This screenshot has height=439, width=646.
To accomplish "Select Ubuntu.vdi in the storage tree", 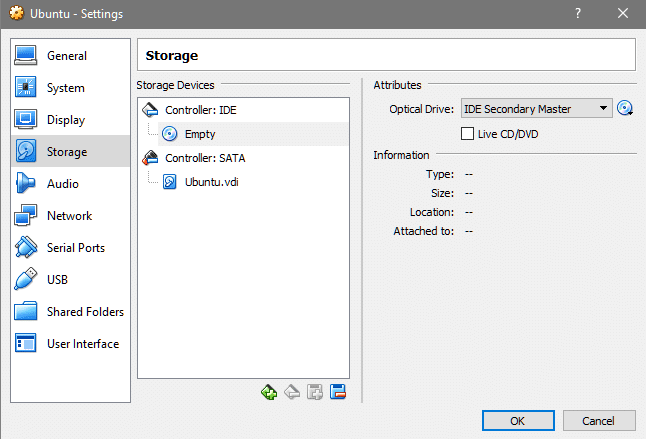I will pos(211,182).
